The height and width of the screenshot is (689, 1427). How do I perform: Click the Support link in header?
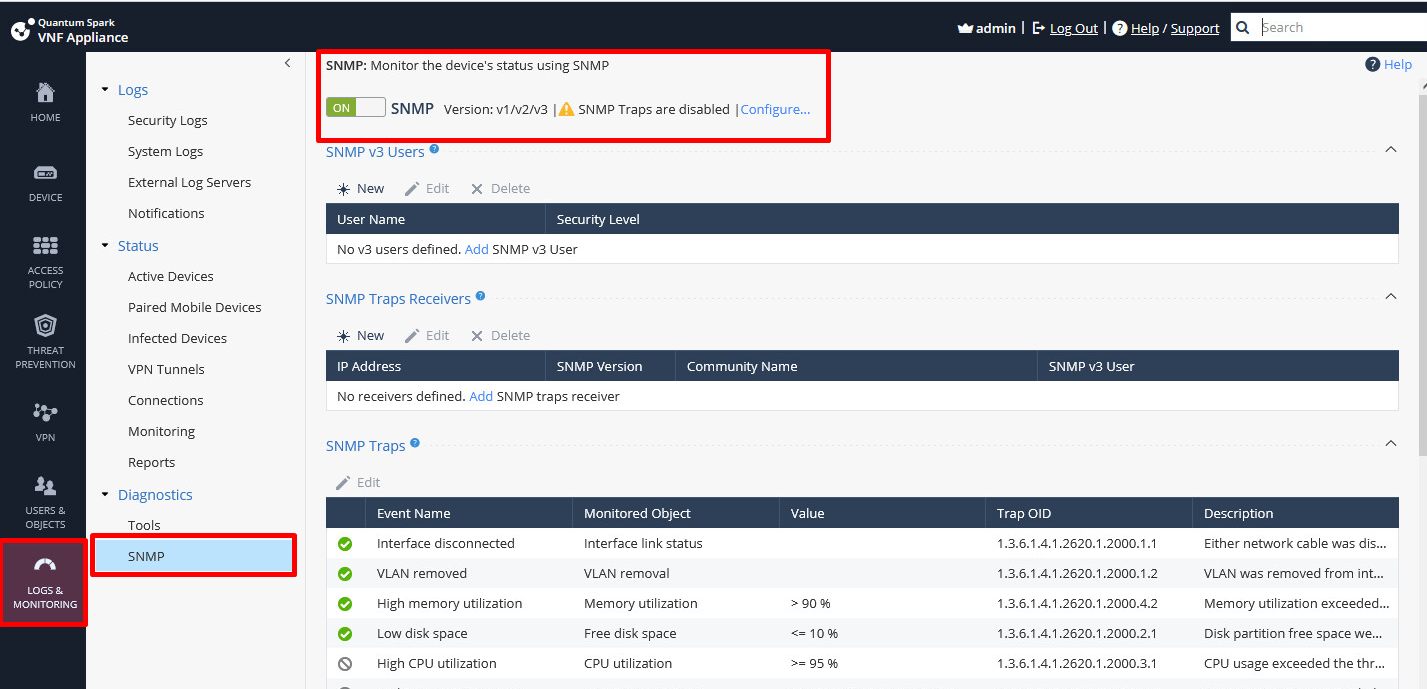(1195, 29)
